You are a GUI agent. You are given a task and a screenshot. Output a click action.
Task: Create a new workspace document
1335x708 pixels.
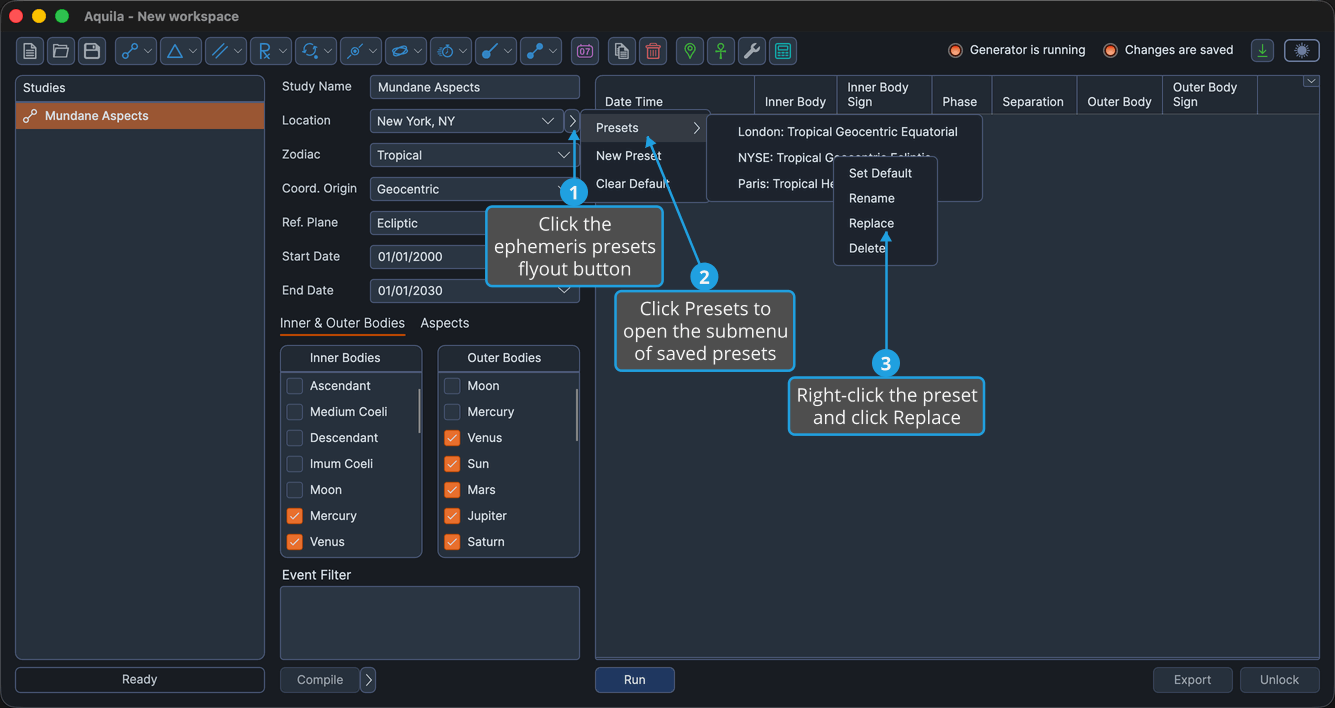tap(30, 51)
